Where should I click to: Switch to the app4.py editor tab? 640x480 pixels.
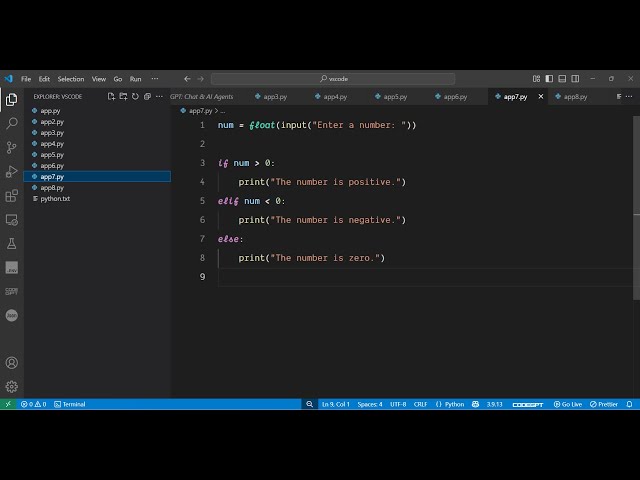coord(335,97)
